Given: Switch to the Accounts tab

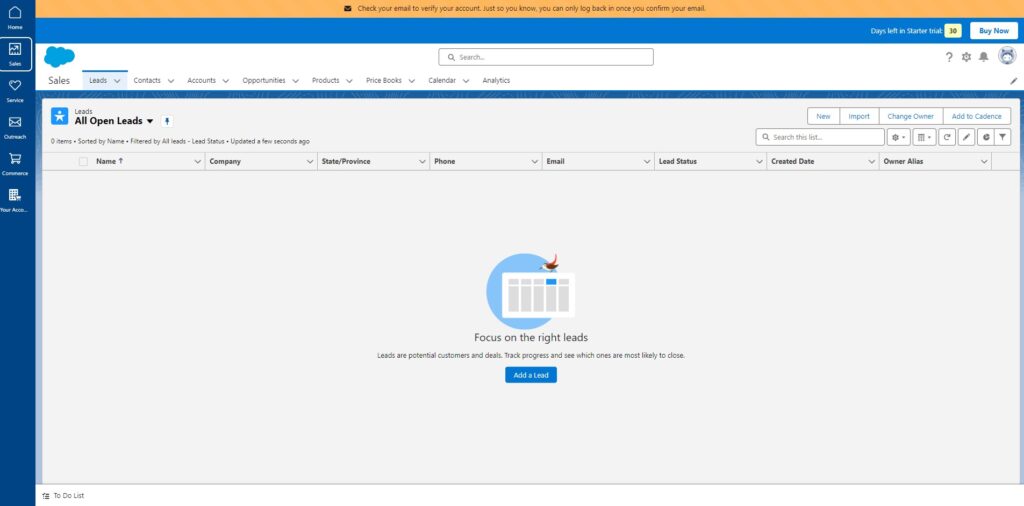Looking at the screenshot, I should click(201, 80).
